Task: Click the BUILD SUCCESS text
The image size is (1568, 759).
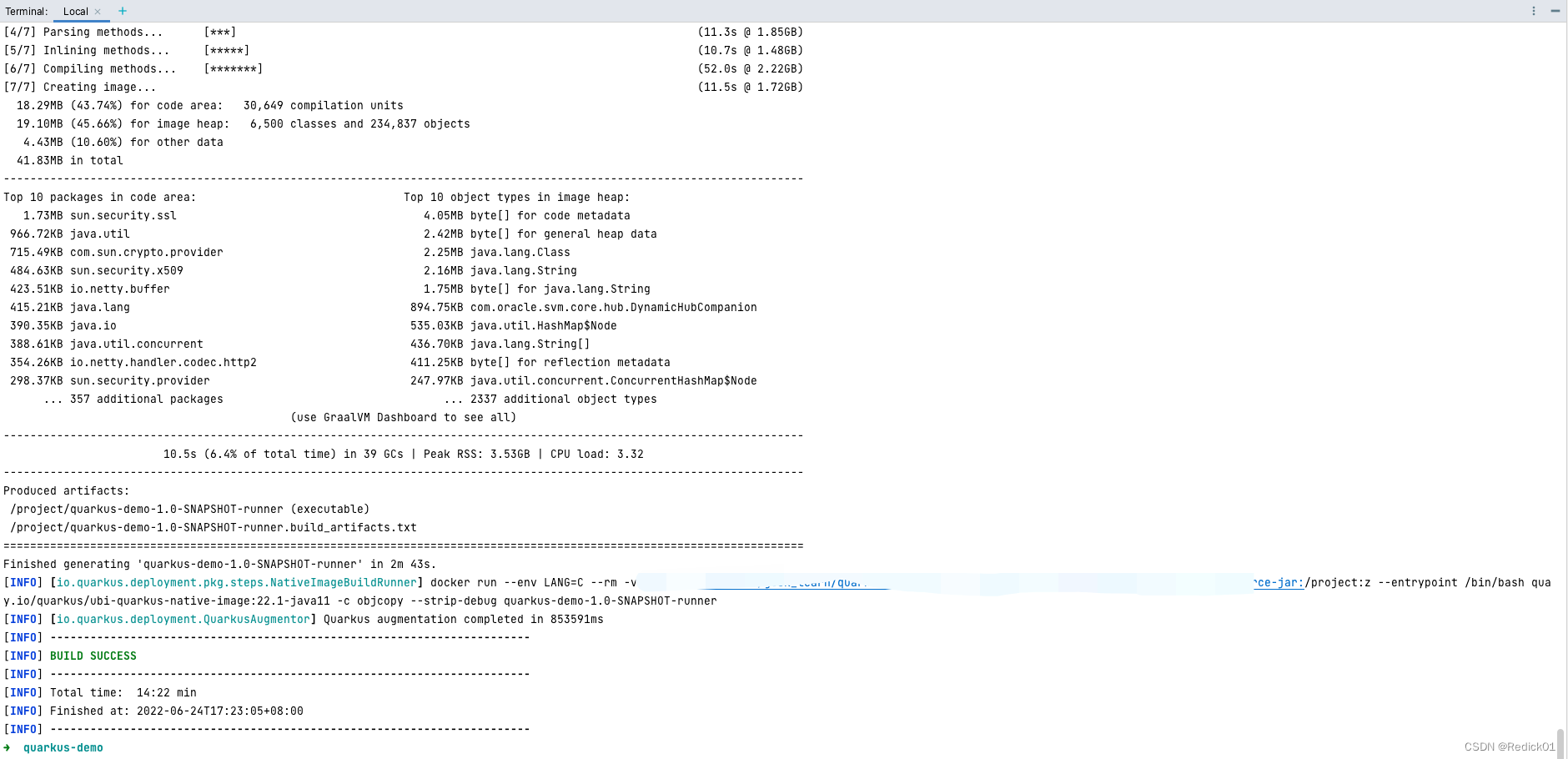Action: click(93, 656)
